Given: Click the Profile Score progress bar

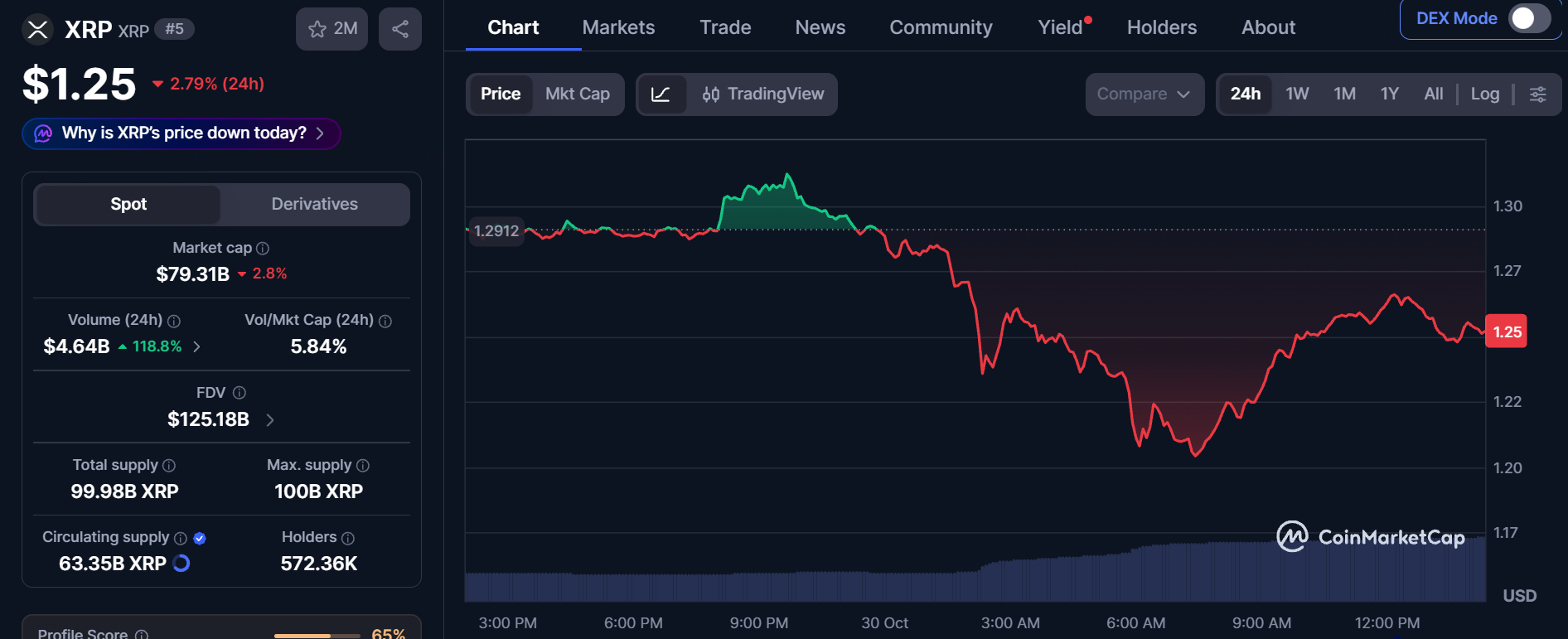Looking at the screenshot, I should click(317, 636).
